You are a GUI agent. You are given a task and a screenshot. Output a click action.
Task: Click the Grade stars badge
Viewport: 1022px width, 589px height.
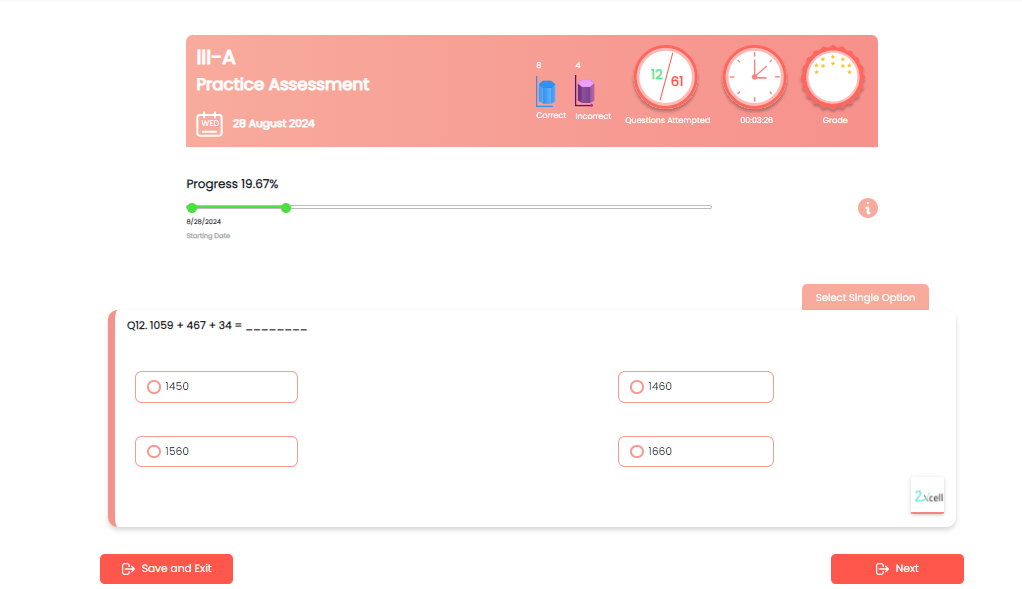[834, 78]
